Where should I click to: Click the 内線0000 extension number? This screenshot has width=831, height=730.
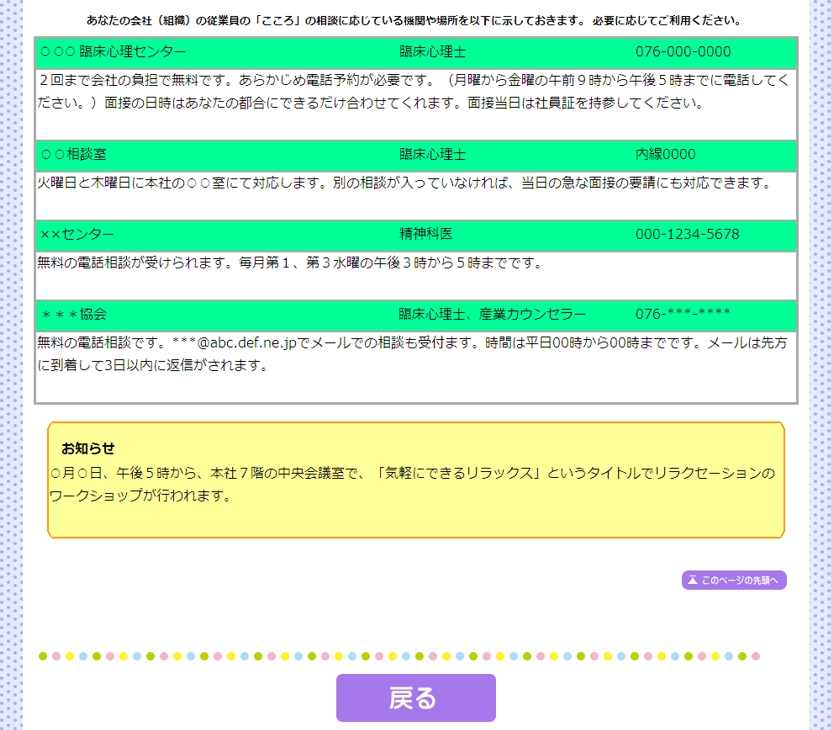pyautogui.click(x=665, y=154)
